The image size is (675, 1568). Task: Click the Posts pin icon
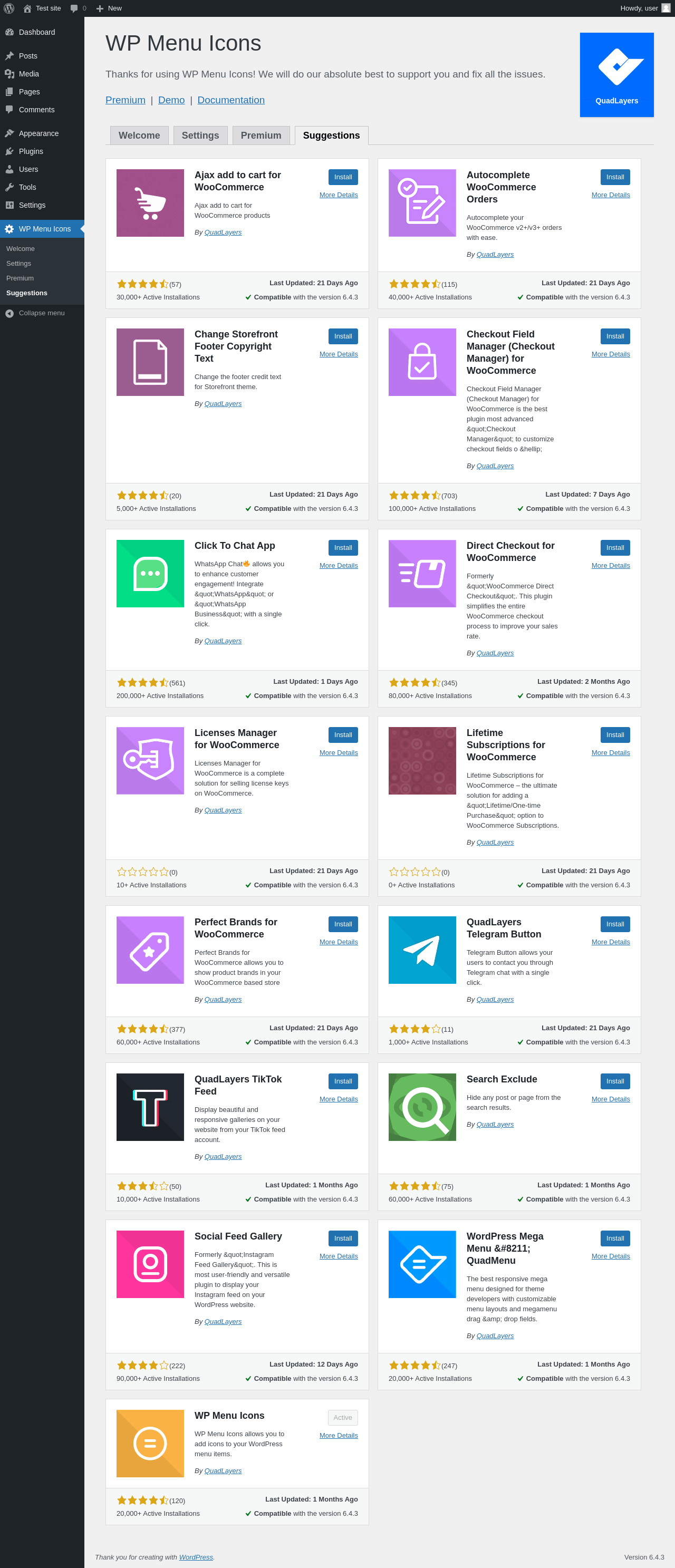[9, 56]
